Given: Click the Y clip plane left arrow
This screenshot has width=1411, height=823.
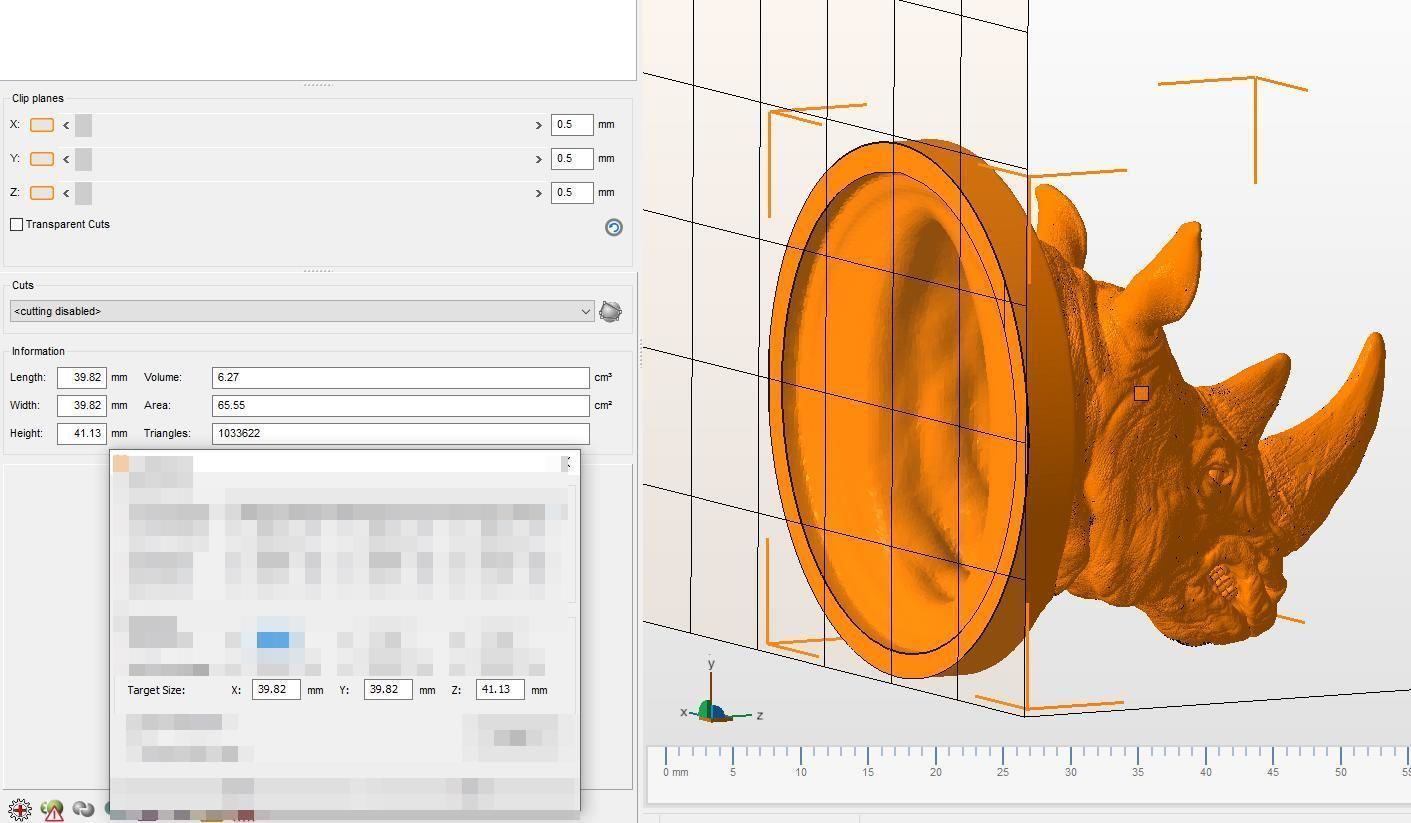Looking at the screenshot, I should click(x=66, y=159).
